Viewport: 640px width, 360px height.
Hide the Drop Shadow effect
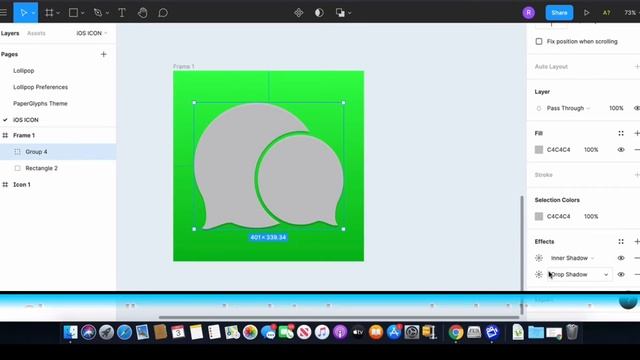[621, 274]
